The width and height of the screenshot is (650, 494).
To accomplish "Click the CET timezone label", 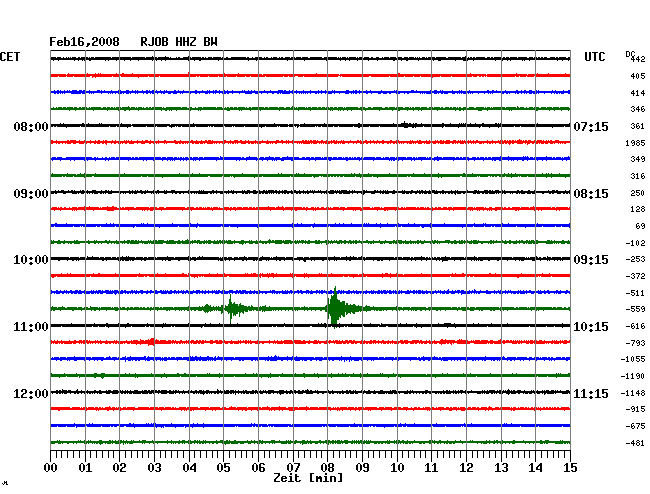I will pyautogui.click(x=10, y=57).
